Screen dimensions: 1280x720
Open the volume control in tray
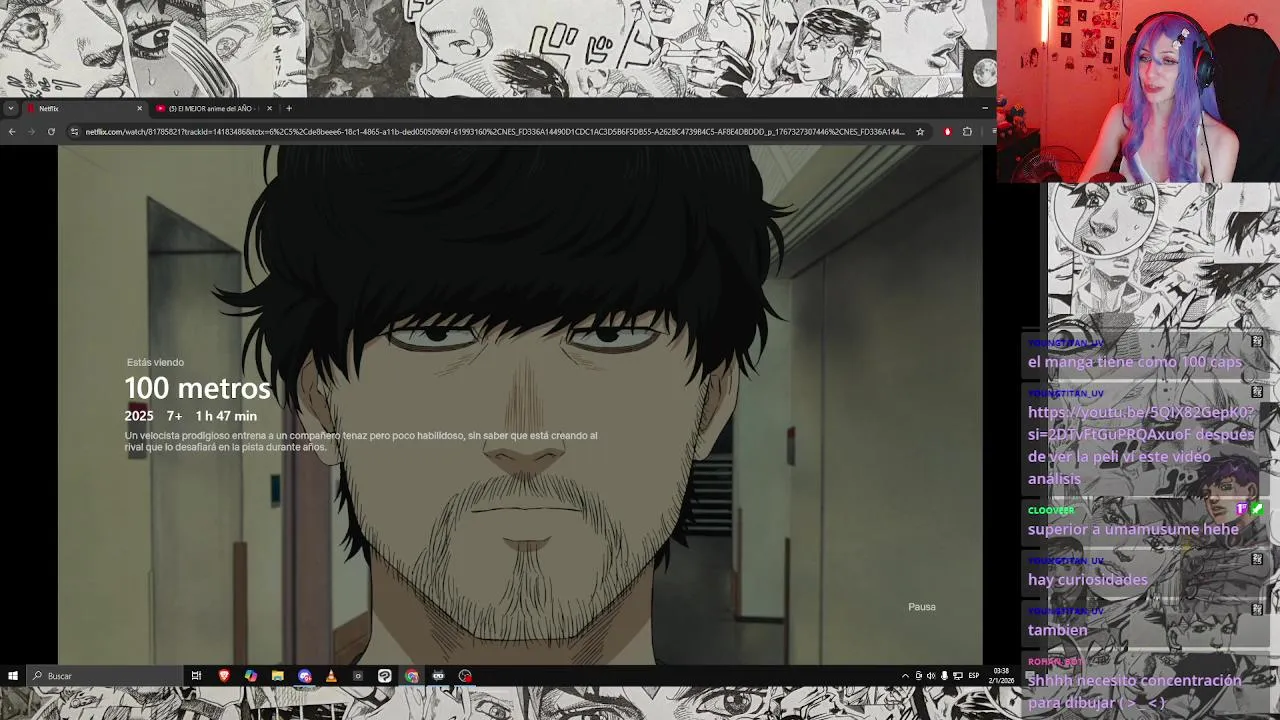(931, 676)
